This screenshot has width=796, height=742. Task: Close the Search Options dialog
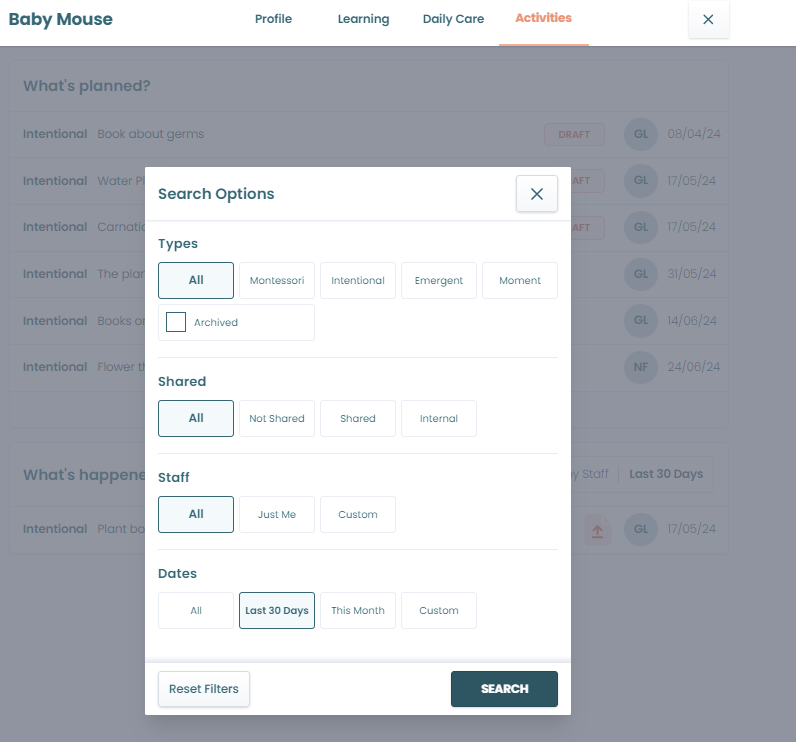coord(537,194)
